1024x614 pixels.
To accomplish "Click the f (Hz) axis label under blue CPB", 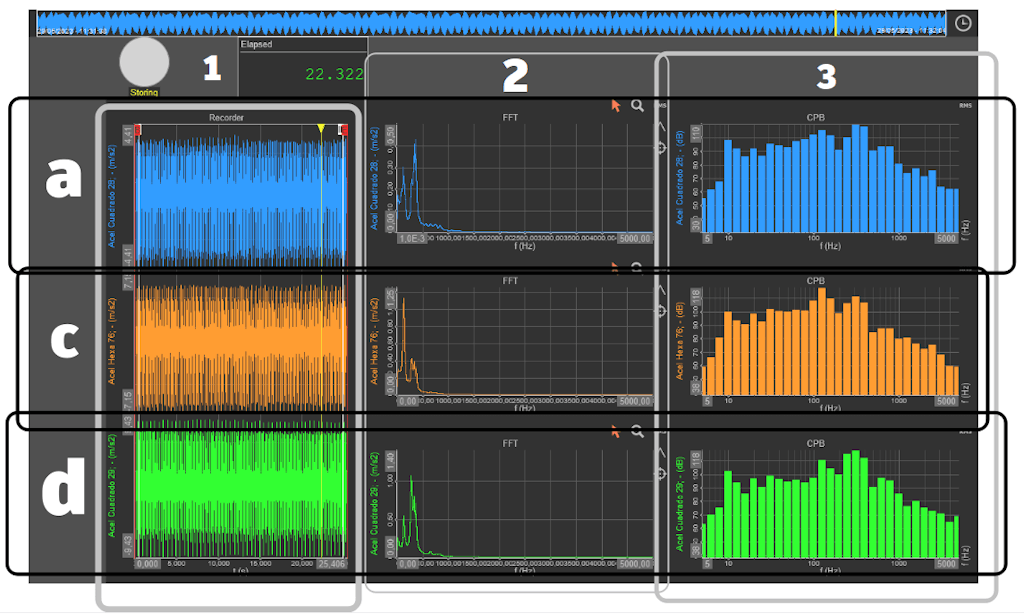I will (829, 246).
